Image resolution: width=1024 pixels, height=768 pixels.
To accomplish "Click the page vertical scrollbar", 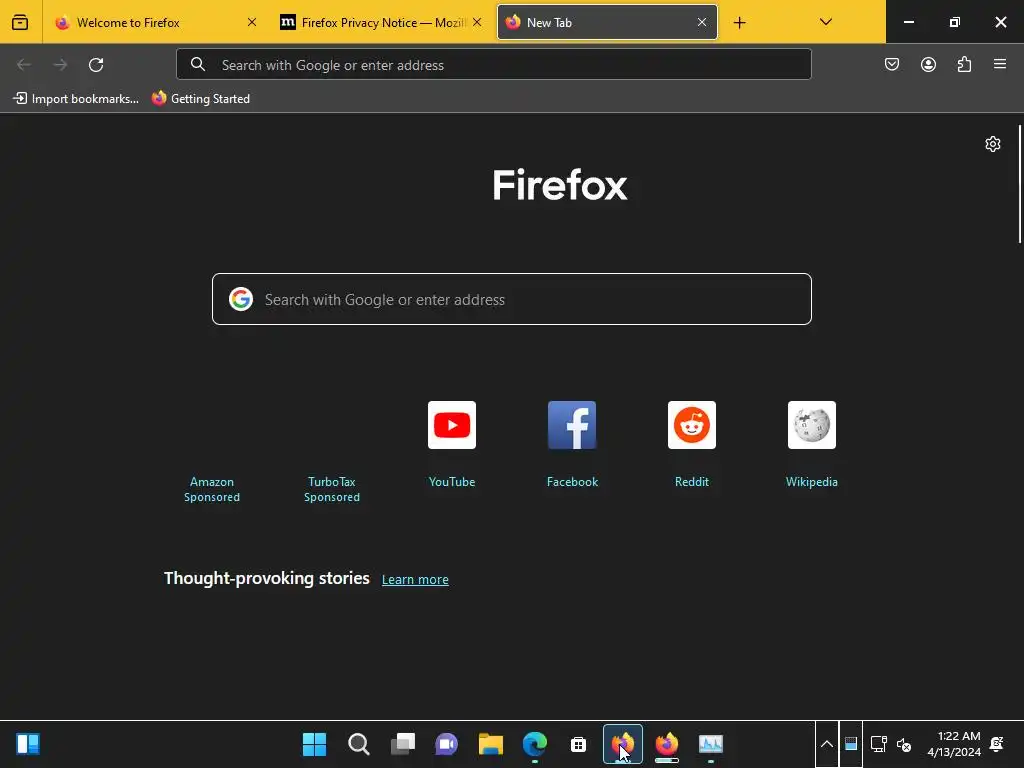I will coord(1019,185).
